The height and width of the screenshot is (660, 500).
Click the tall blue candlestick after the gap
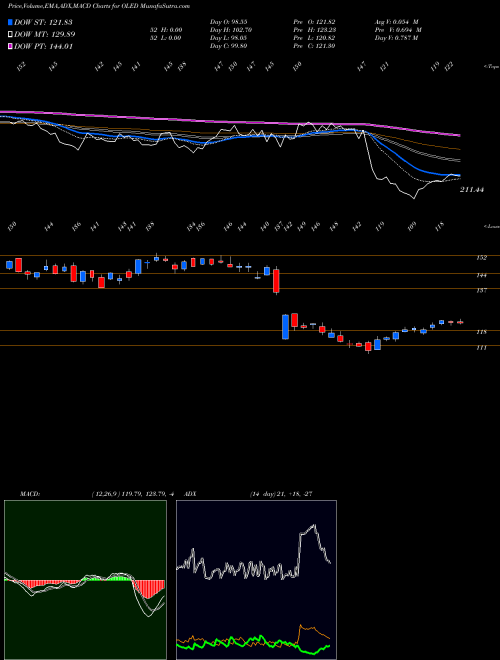click(x=285, y=327)
